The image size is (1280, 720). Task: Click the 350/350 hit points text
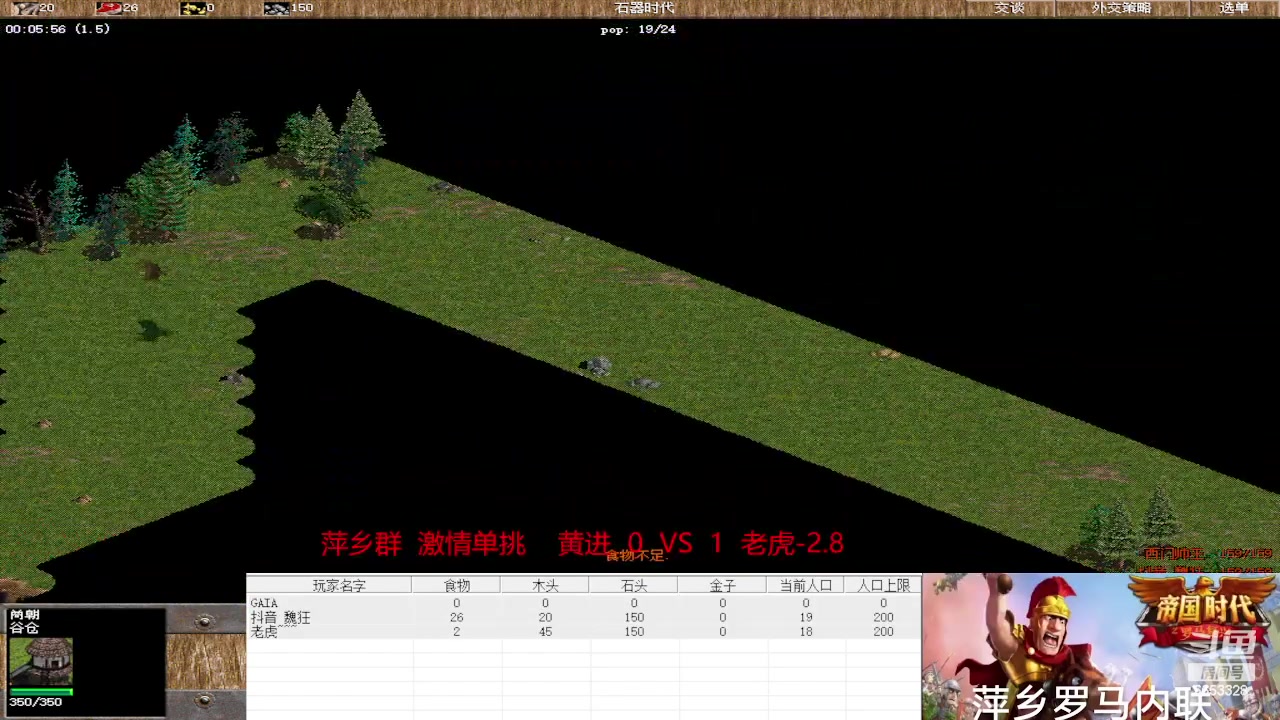tap(36, 702)
